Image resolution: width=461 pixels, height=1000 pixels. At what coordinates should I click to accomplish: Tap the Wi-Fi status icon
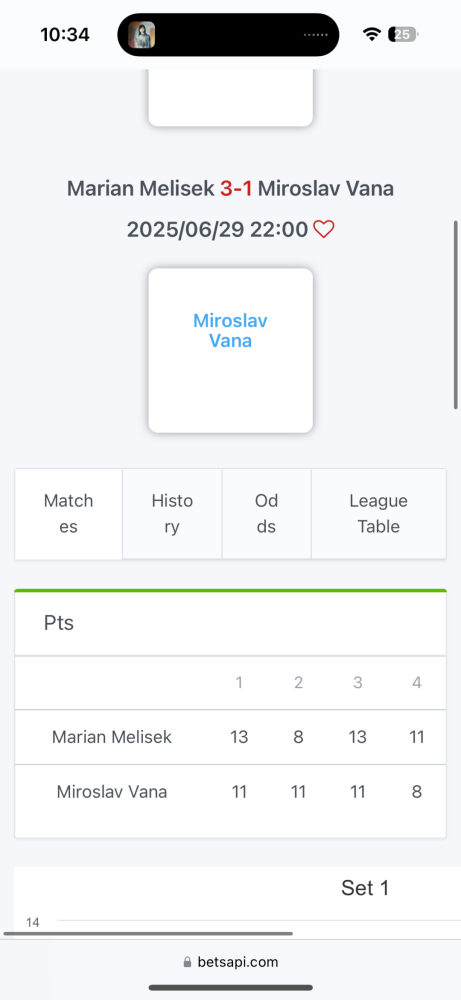[371, 34]
